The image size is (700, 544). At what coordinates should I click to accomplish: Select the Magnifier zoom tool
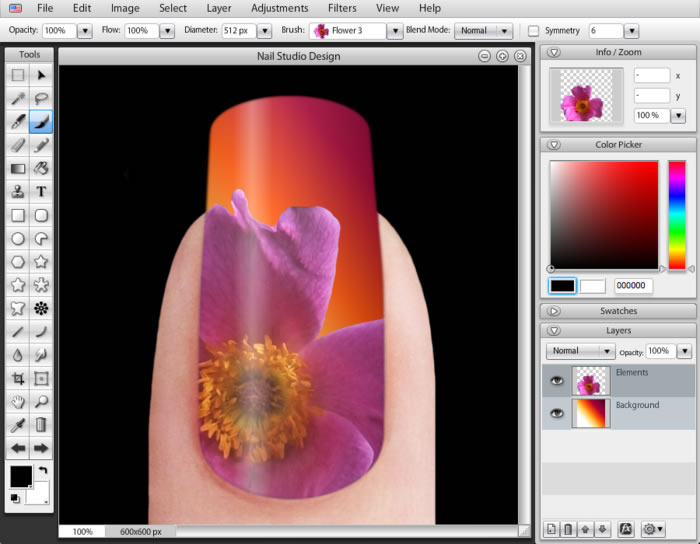[41, 402]
